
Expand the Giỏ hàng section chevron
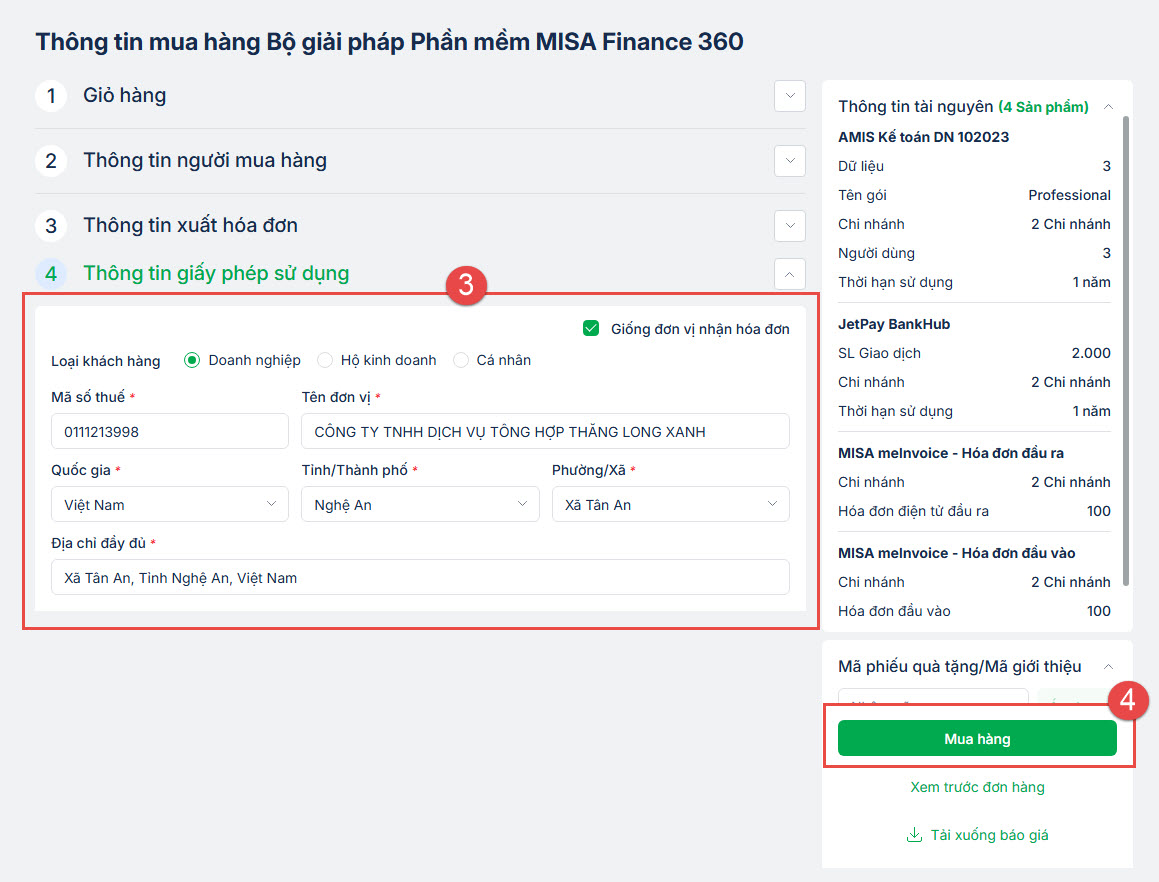[790, 96]
